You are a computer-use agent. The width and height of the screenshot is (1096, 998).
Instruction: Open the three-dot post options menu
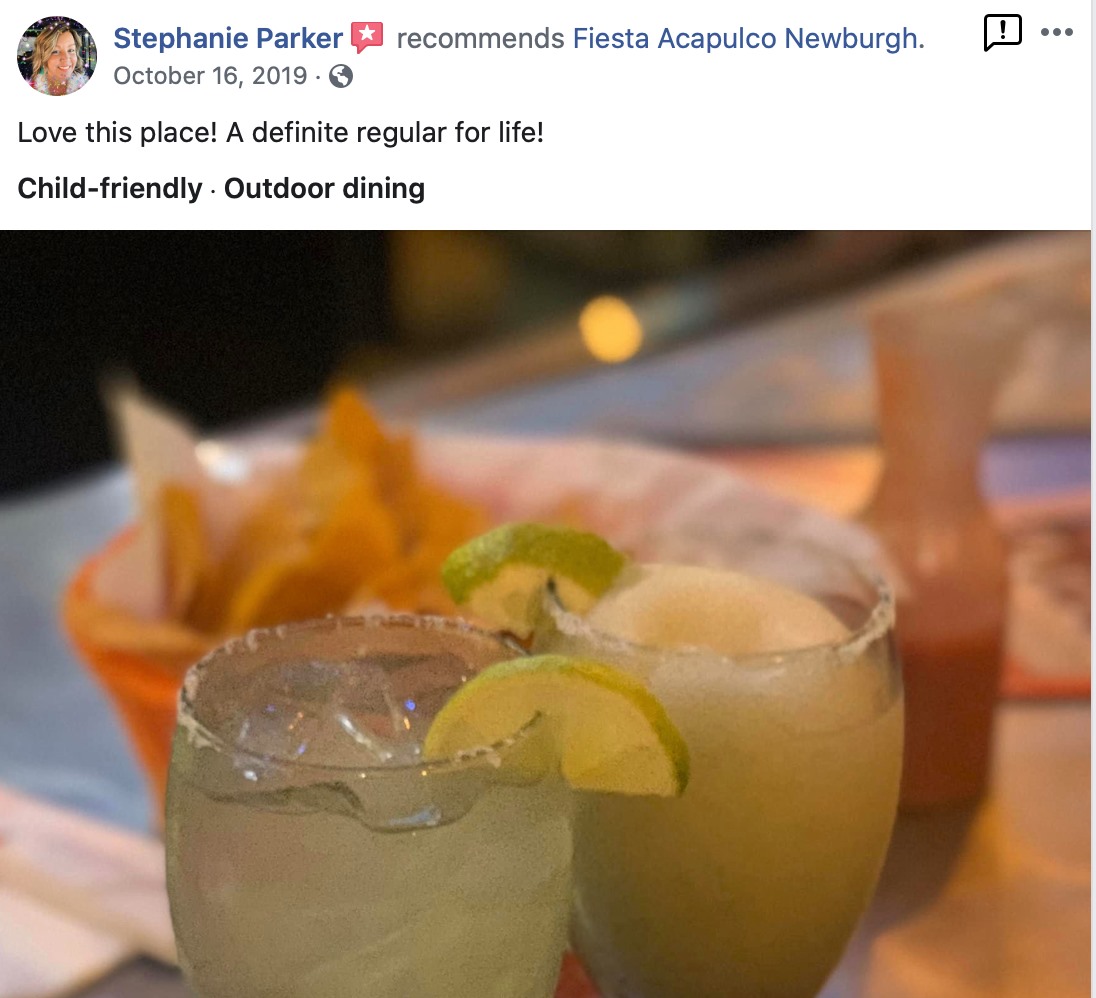(1056, 31)
